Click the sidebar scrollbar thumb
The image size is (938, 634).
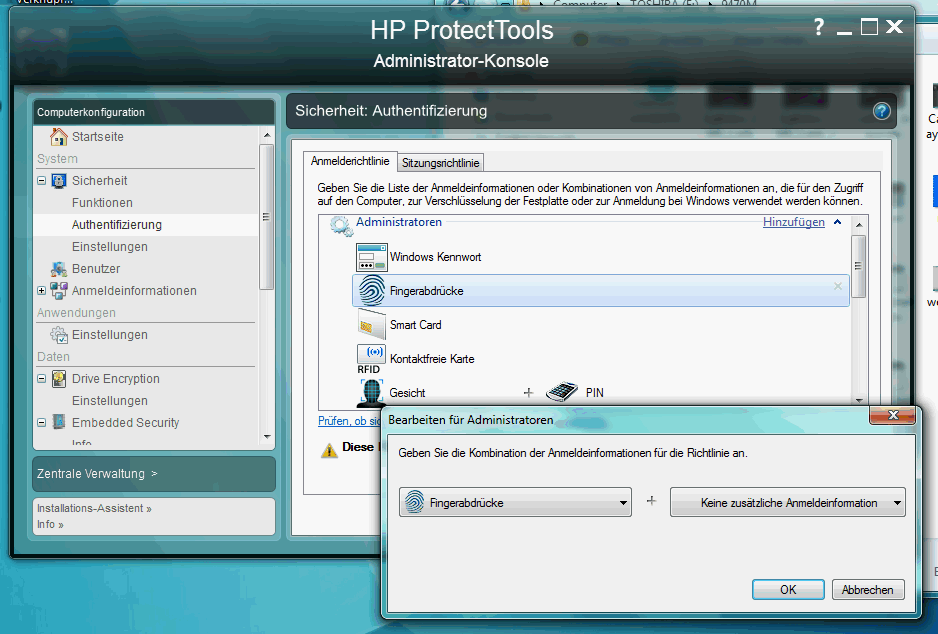pyautogui.click(x=267, y=217)
